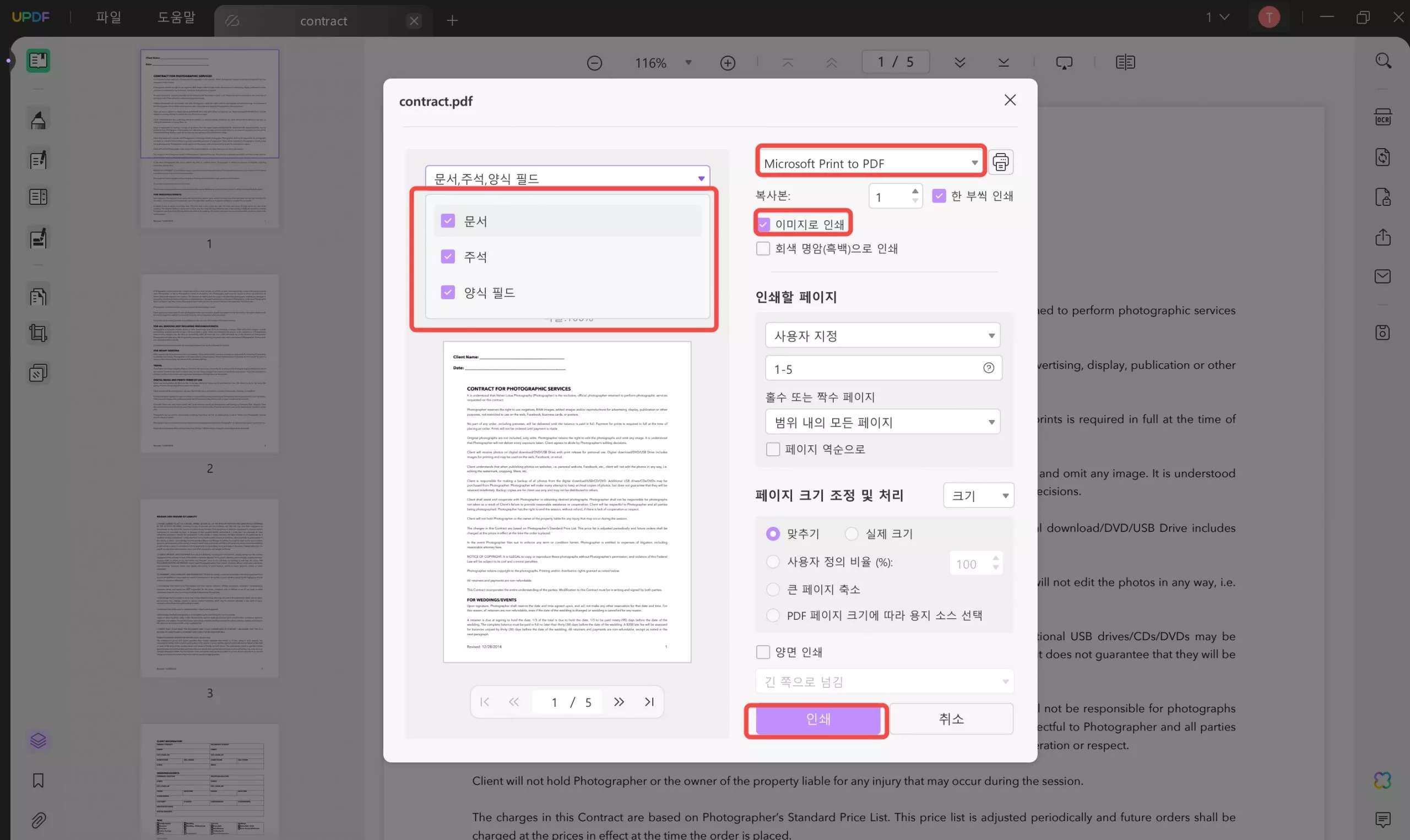Select page 2 thumbnail in sidebar
Viewport: 1410px width, 840px height.
[209, 363]
